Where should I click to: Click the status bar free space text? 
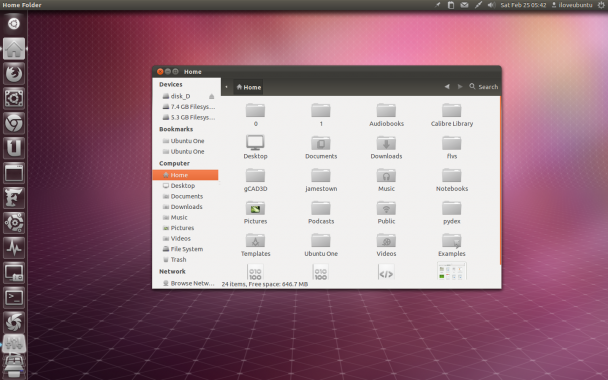(264, 284)
